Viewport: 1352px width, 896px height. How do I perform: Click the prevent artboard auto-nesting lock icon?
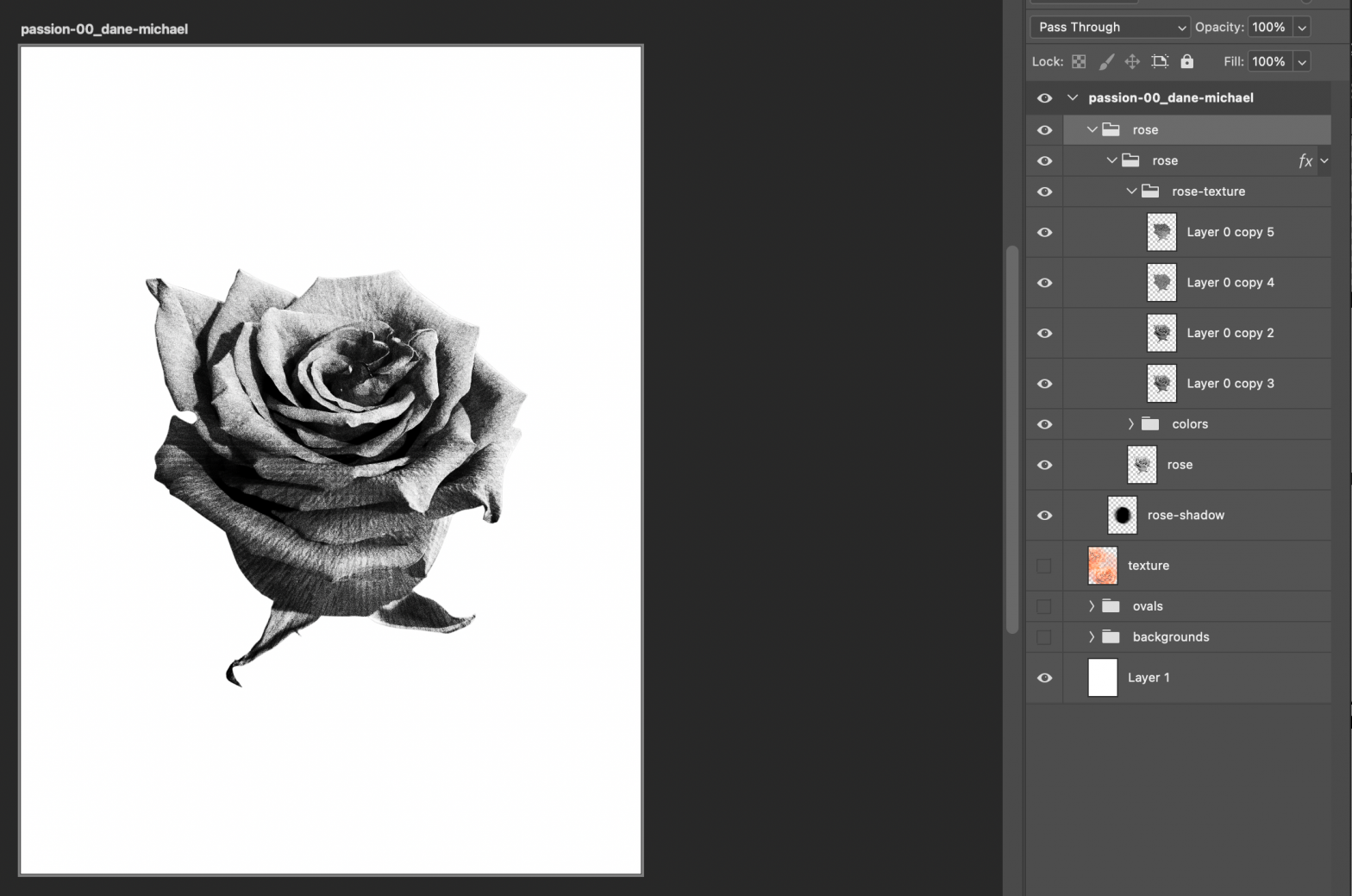[x=1160, y=61]
